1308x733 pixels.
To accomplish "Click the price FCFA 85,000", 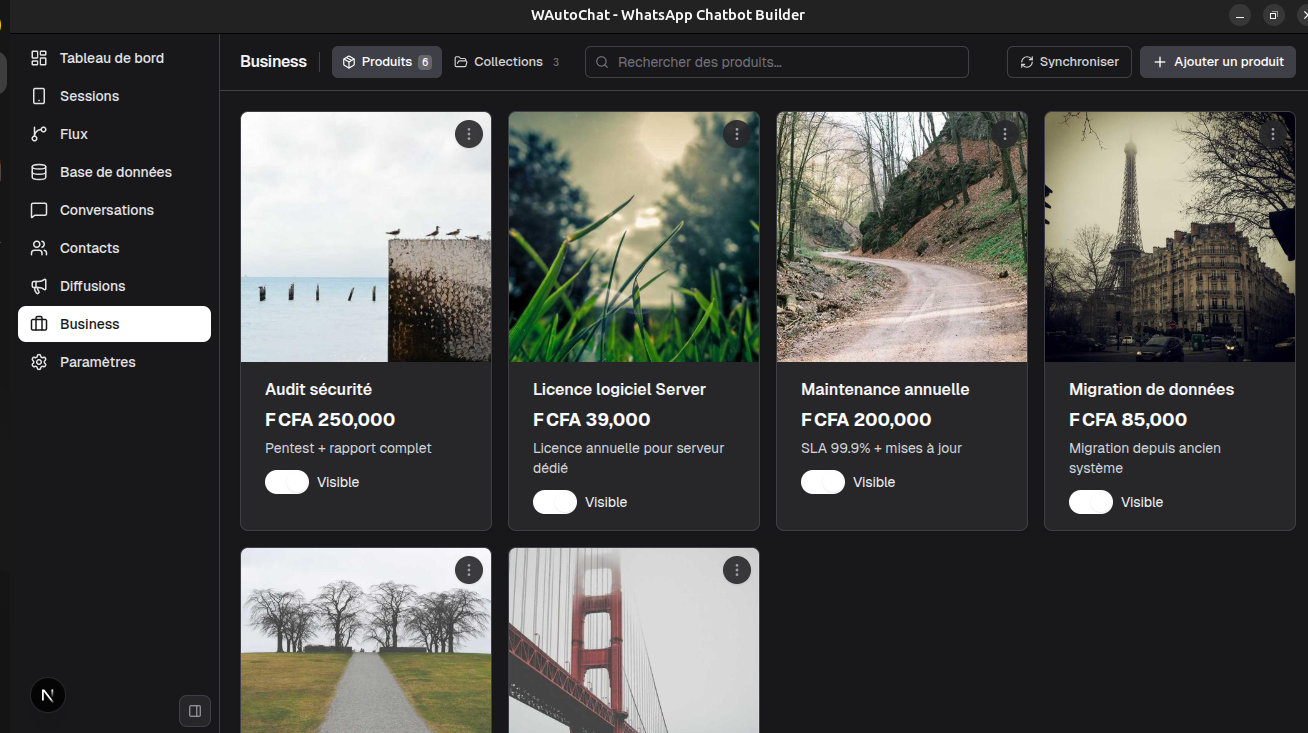I will [x=1128, y=420].
